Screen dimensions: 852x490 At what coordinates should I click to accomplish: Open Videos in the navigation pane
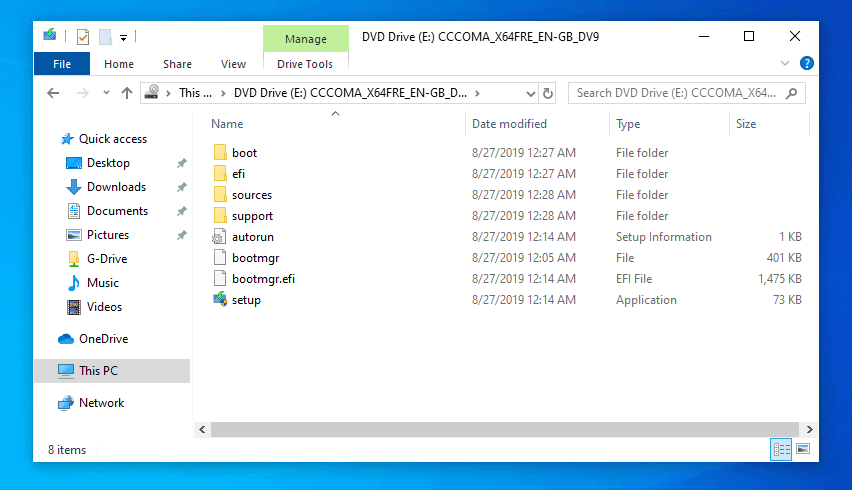click(x=104, y=306)
